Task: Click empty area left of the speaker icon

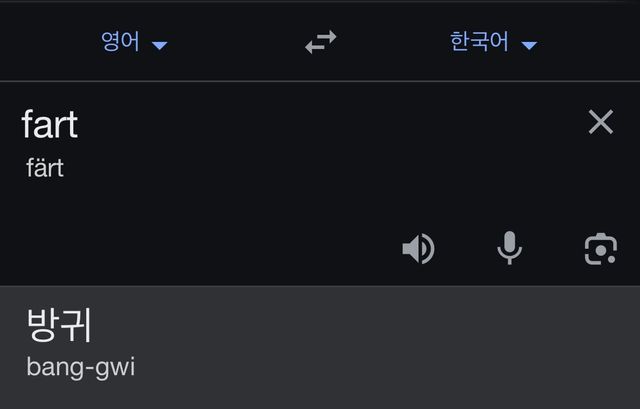Action: pyautogui.click(x=250, y=248)
